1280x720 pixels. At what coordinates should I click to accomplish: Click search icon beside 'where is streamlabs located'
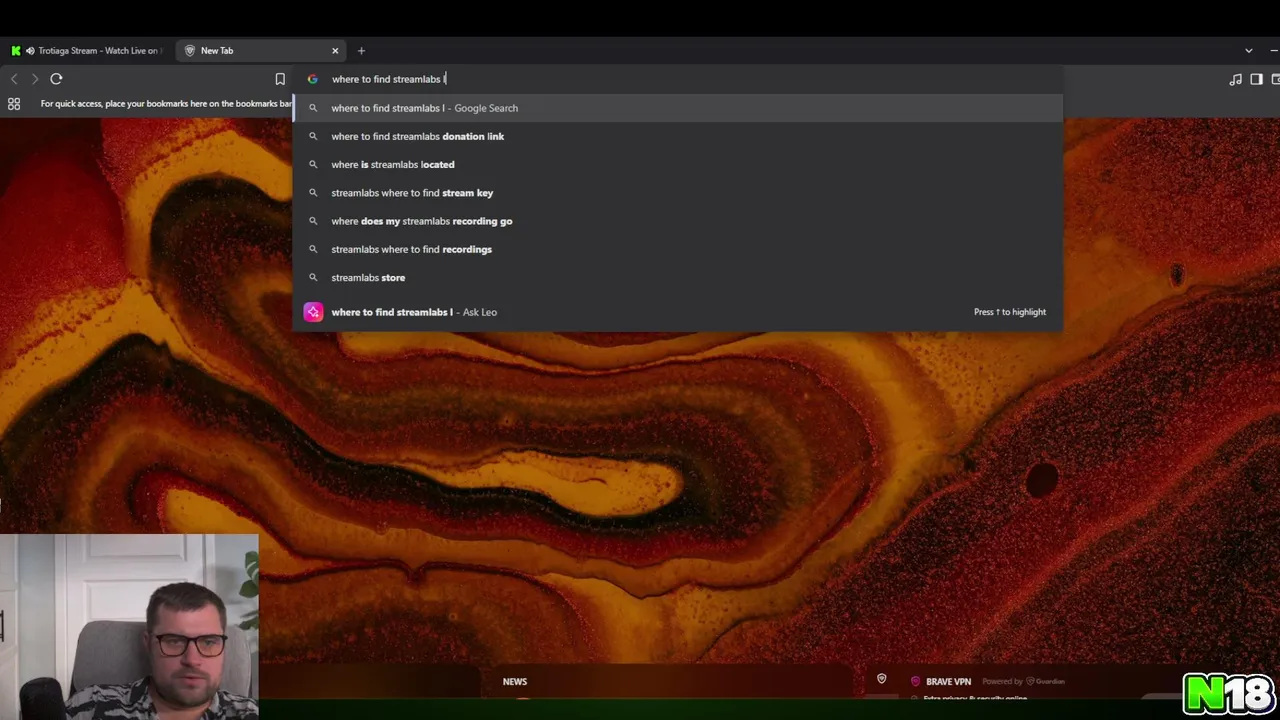(x=313, y=164)
